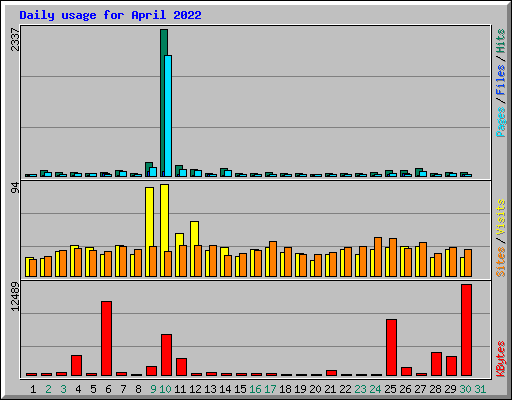Screen dimensions: 512x400
Task: Click day label 5 on the x-axis
Action: [x=93, y=389]
